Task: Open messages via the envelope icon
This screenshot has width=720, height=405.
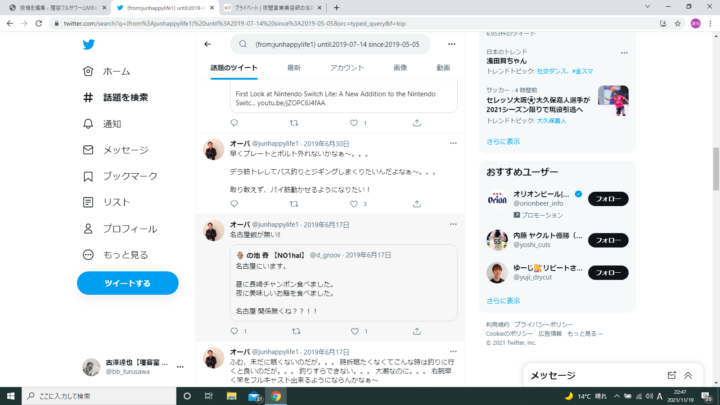Action: point(88,150)
